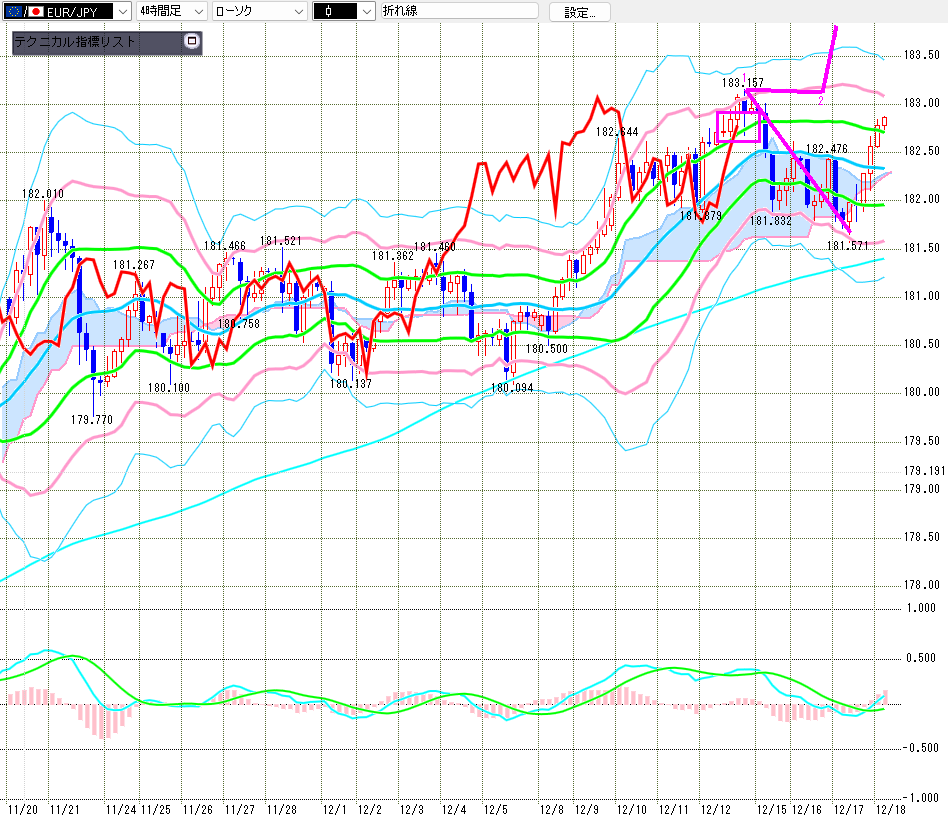Image resolution: width=948 pixels, height=817 pixels.
Task: Open the ローソク chart type dropdown
Action: coord(297,12)
